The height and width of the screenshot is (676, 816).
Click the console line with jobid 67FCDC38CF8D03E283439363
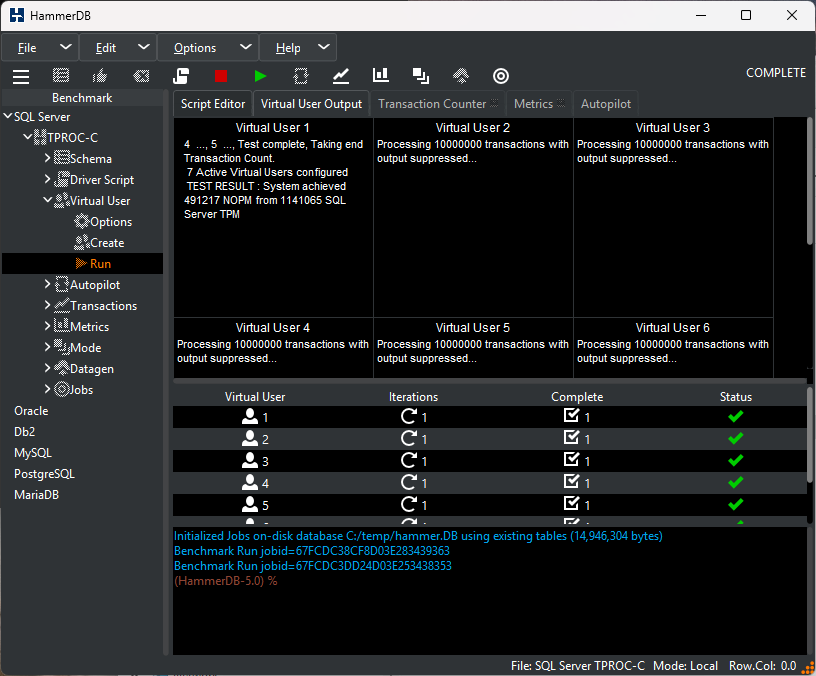(x=312, y=551)
